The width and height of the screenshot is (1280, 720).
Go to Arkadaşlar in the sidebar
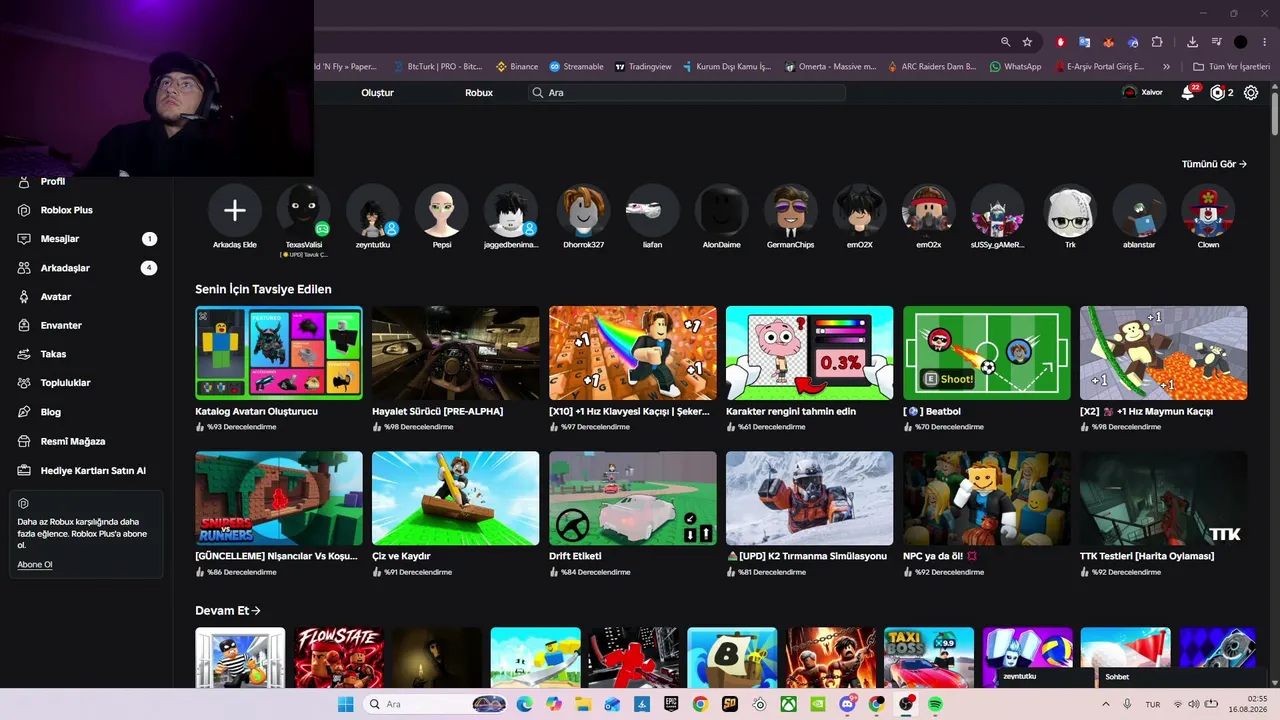coord(86,268)
